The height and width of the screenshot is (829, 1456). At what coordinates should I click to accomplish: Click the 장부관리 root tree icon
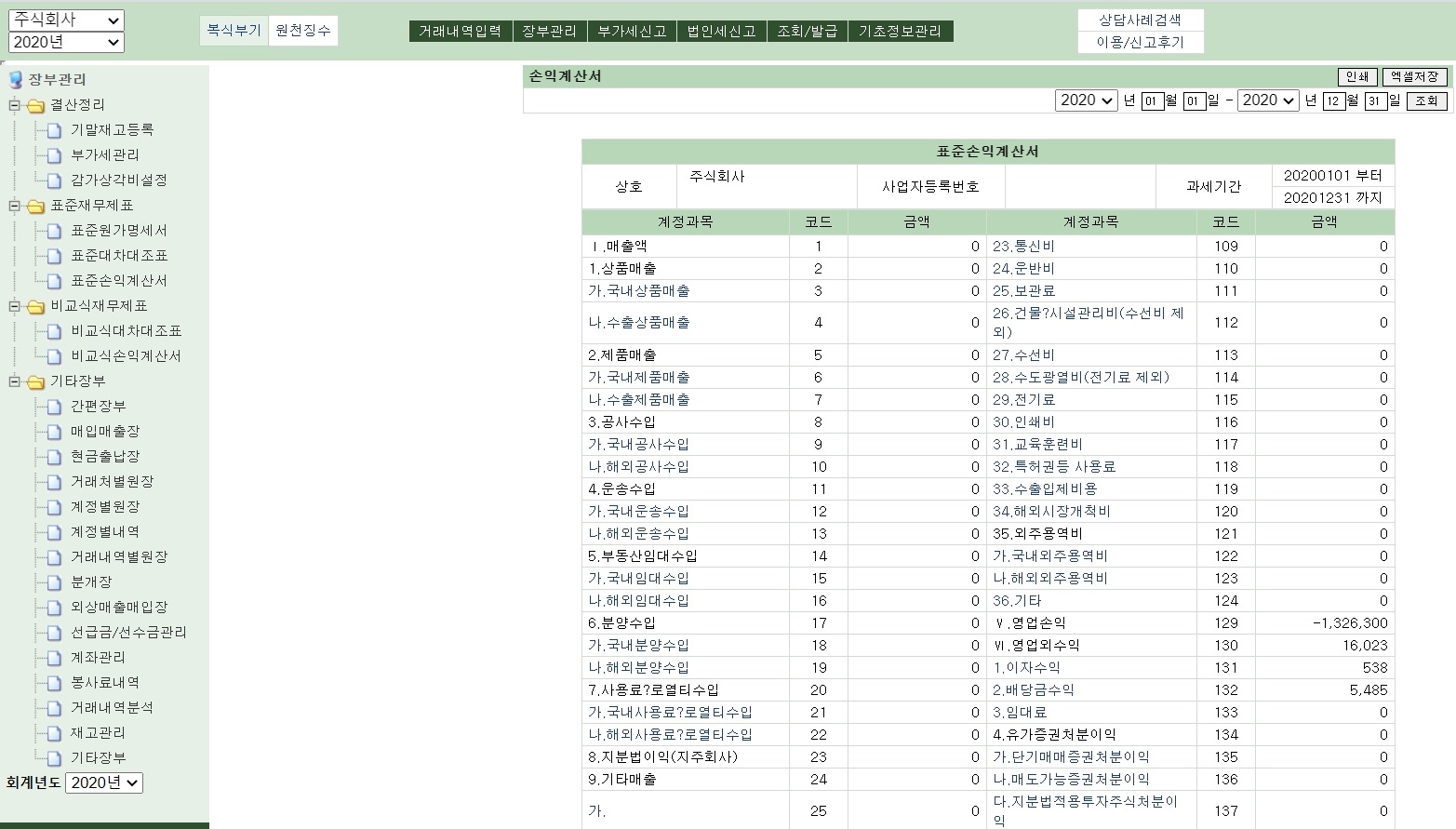tap(15, 80)
